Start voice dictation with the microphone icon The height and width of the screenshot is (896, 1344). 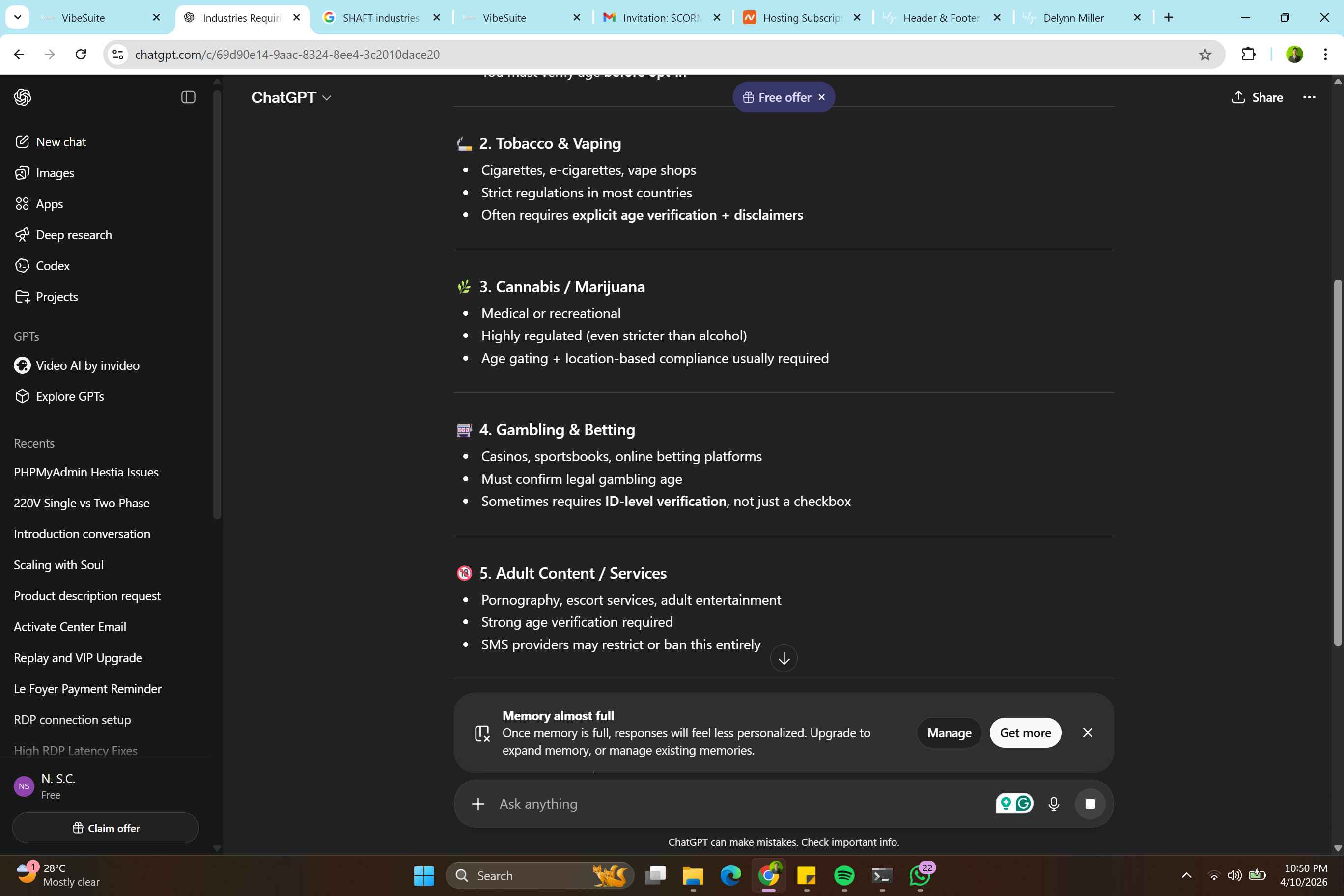click(x=1054, y=804)
